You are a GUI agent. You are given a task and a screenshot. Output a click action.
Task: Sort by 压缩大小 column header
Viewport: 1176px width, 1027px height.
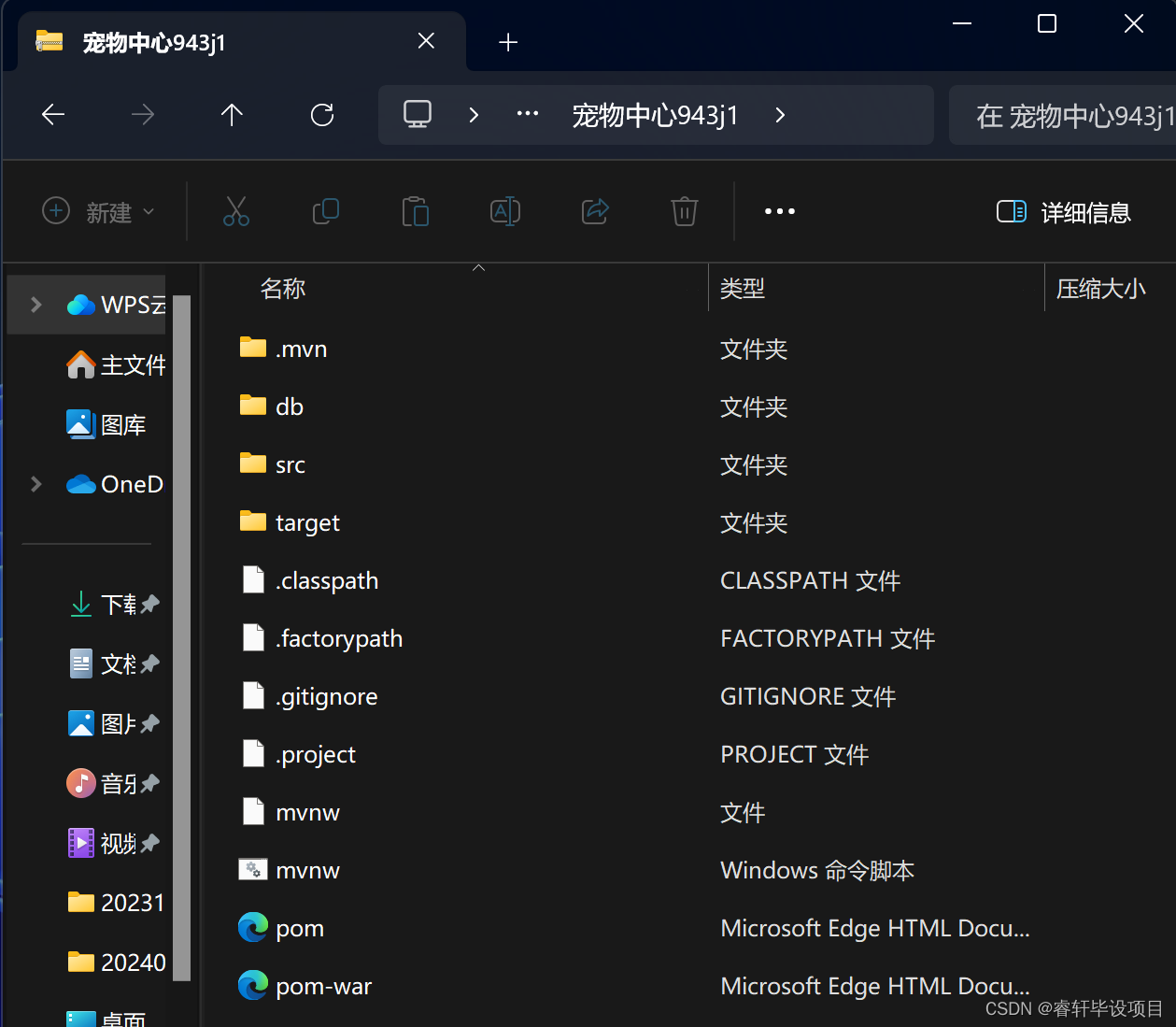1100,289
